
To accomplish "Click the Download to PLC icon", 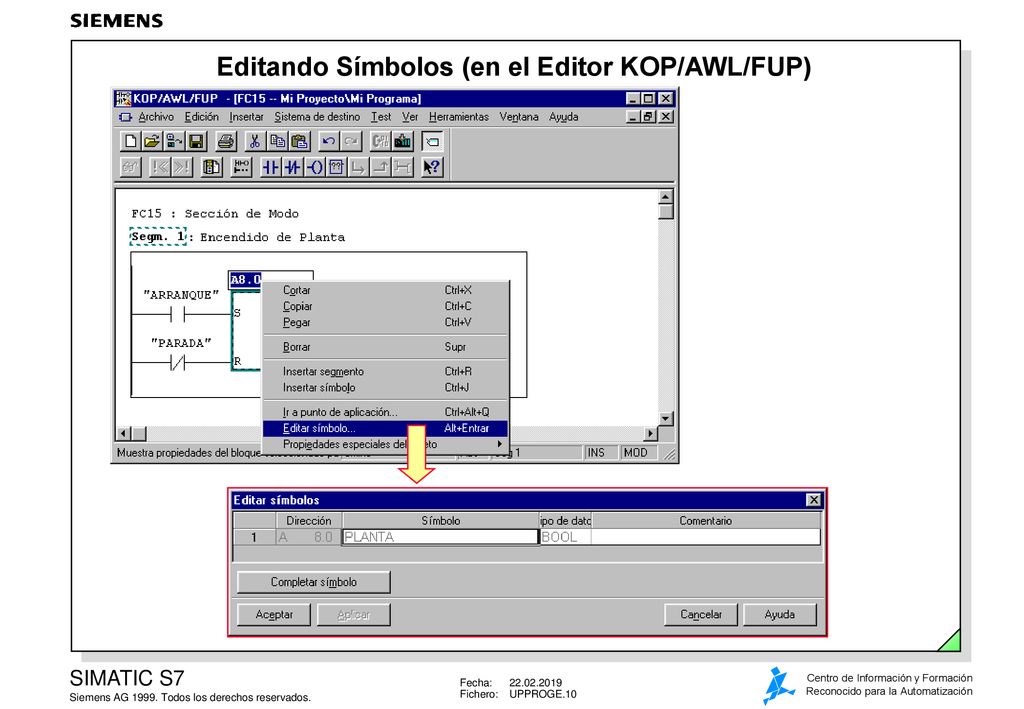I will click(x=403, y=141).
